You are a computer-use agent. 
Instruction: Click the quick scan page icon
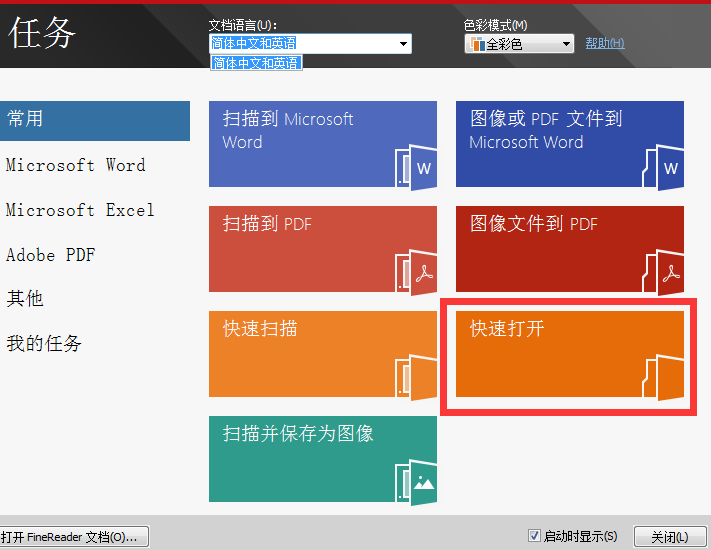(416, 377)
